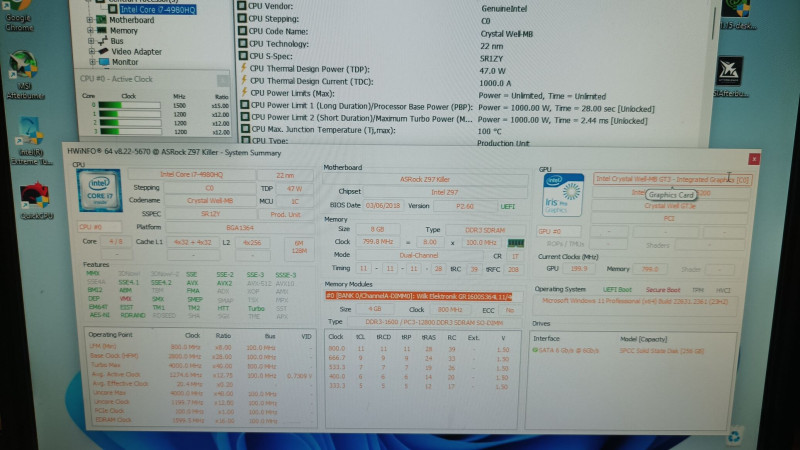
Task: Click lightning icon beside CPU Thermal Design Power
Action: [x=244, y=68]
